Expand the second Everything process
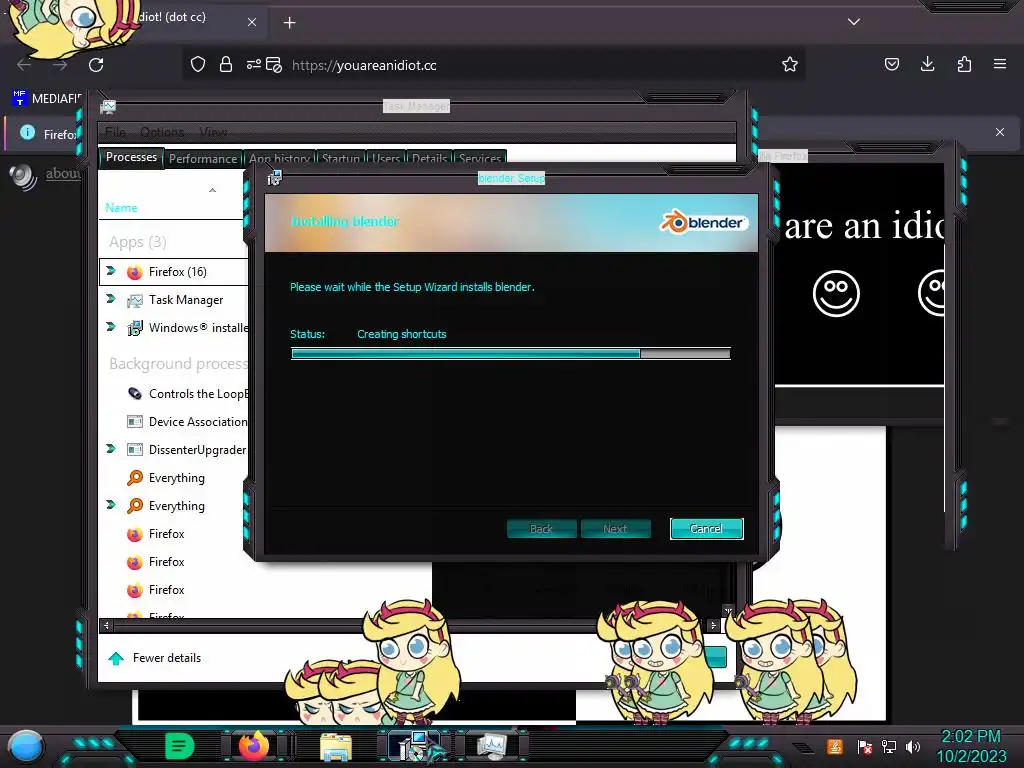The height and width of the screenshot is (768, 1024). [111, 505]
